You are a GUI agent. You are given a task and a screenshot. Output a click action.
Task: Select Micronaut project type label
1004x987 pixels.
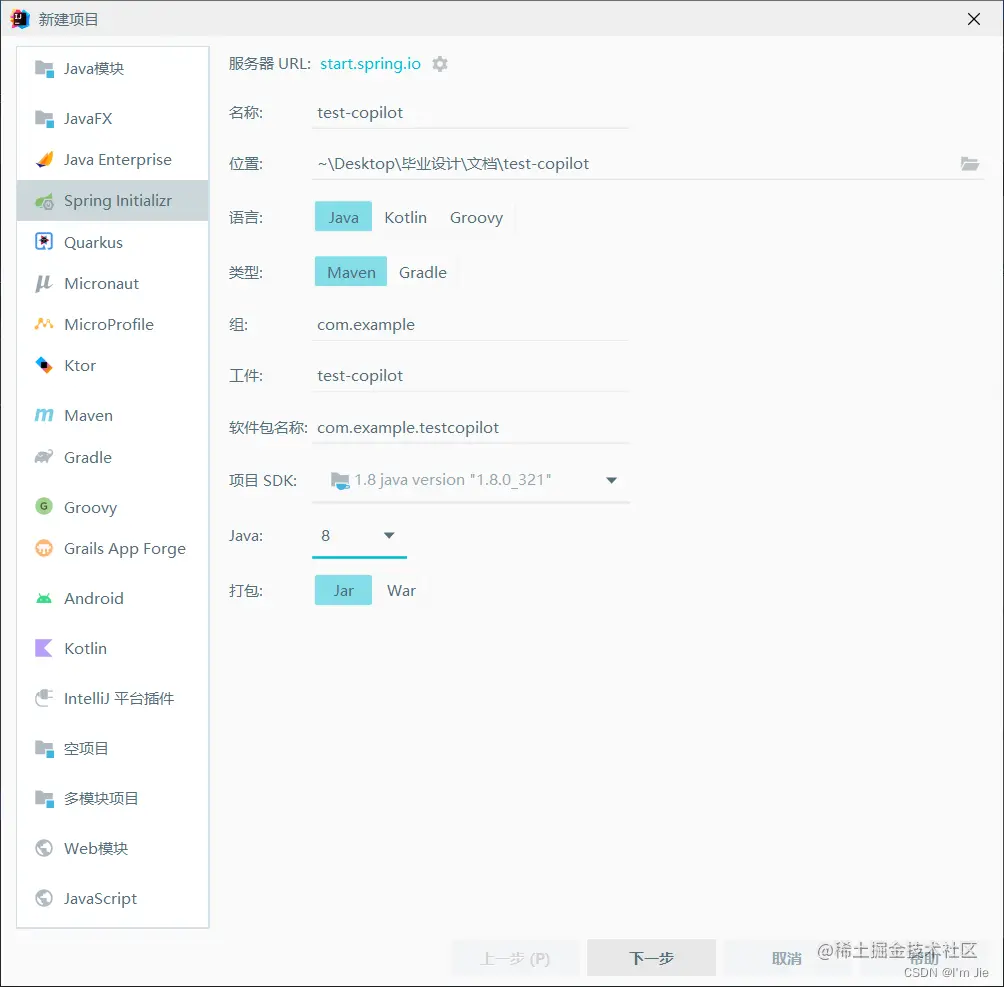pos(101,283)
